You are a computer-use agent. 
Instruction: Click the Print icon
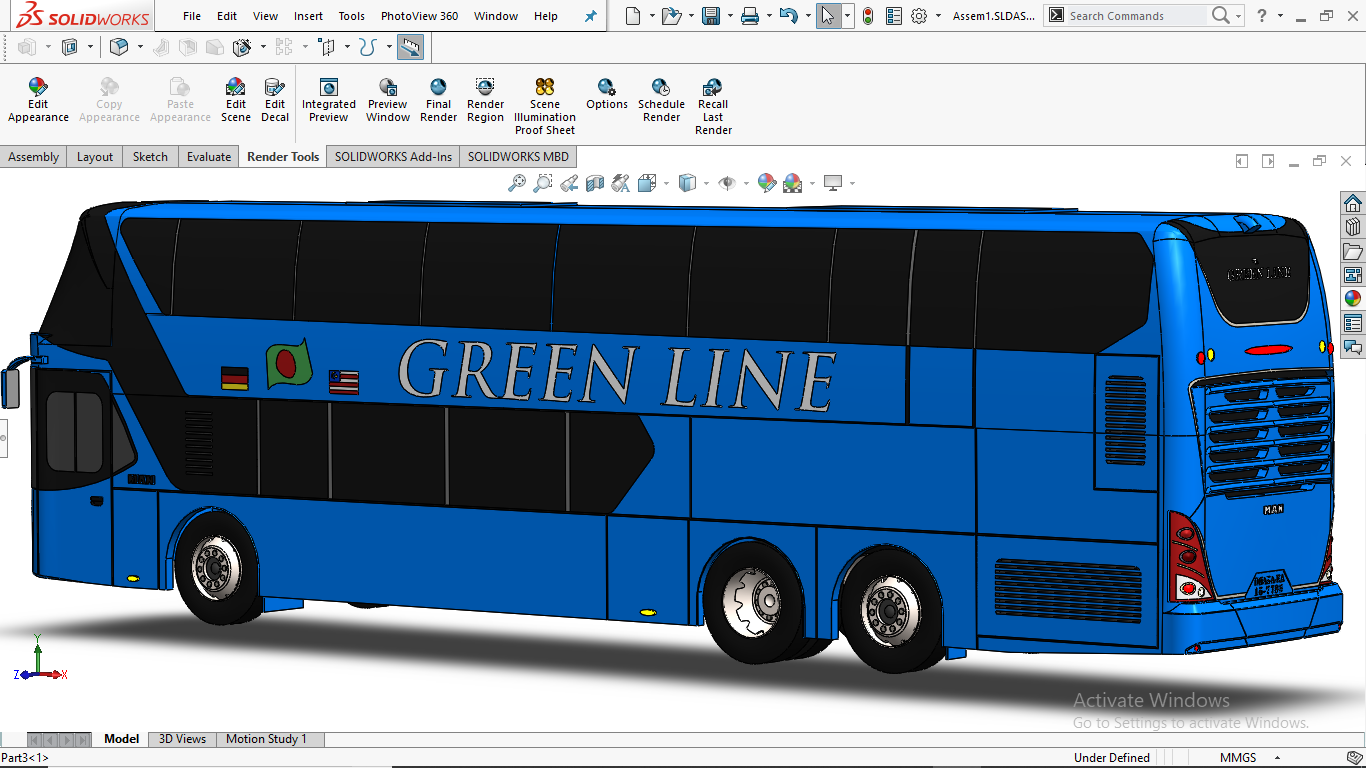tap(750, 16)
